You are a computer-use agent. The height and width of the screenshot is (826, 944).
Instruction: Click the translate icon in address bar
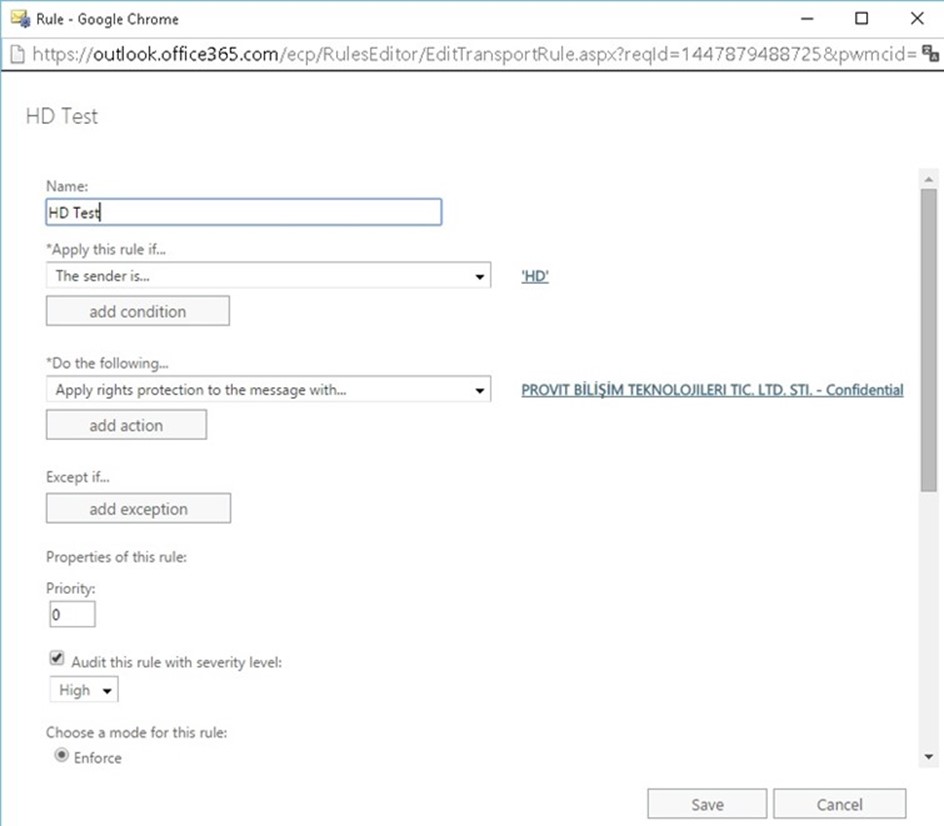(x=930, y=54)
